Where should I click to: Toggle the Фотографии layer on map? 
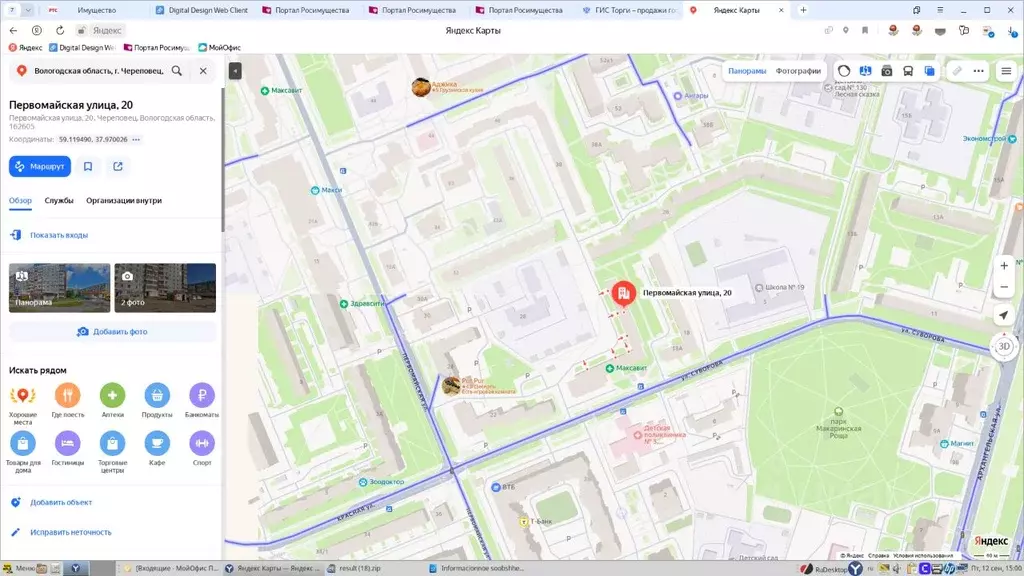click(798, 71)
